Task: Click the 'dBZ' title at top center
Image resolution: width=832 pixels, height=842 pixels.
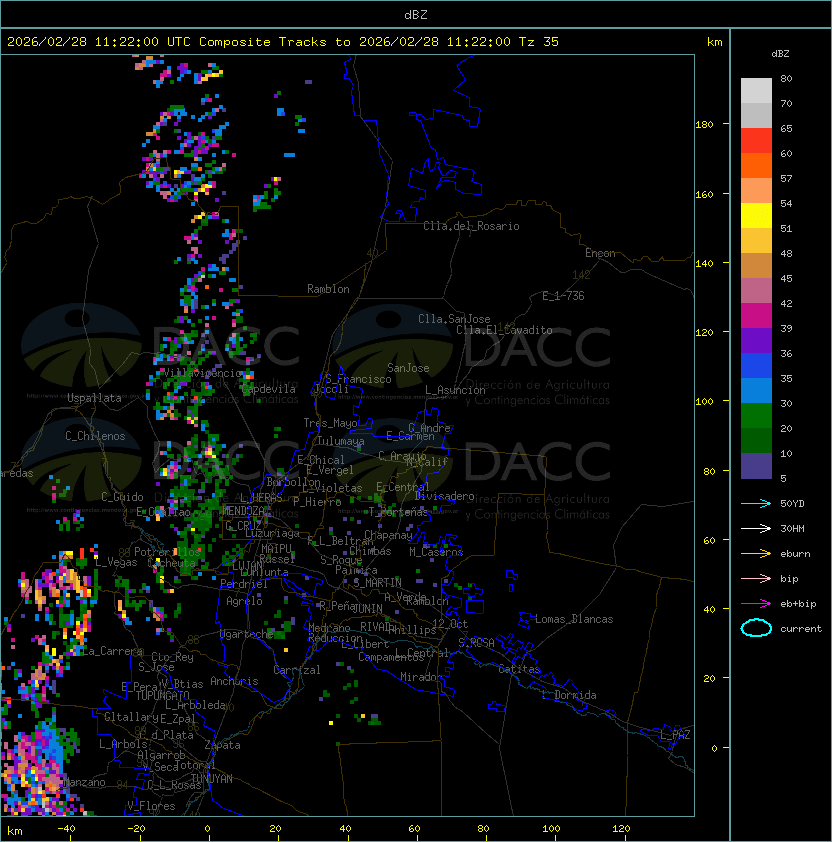Action: point(416,15)
